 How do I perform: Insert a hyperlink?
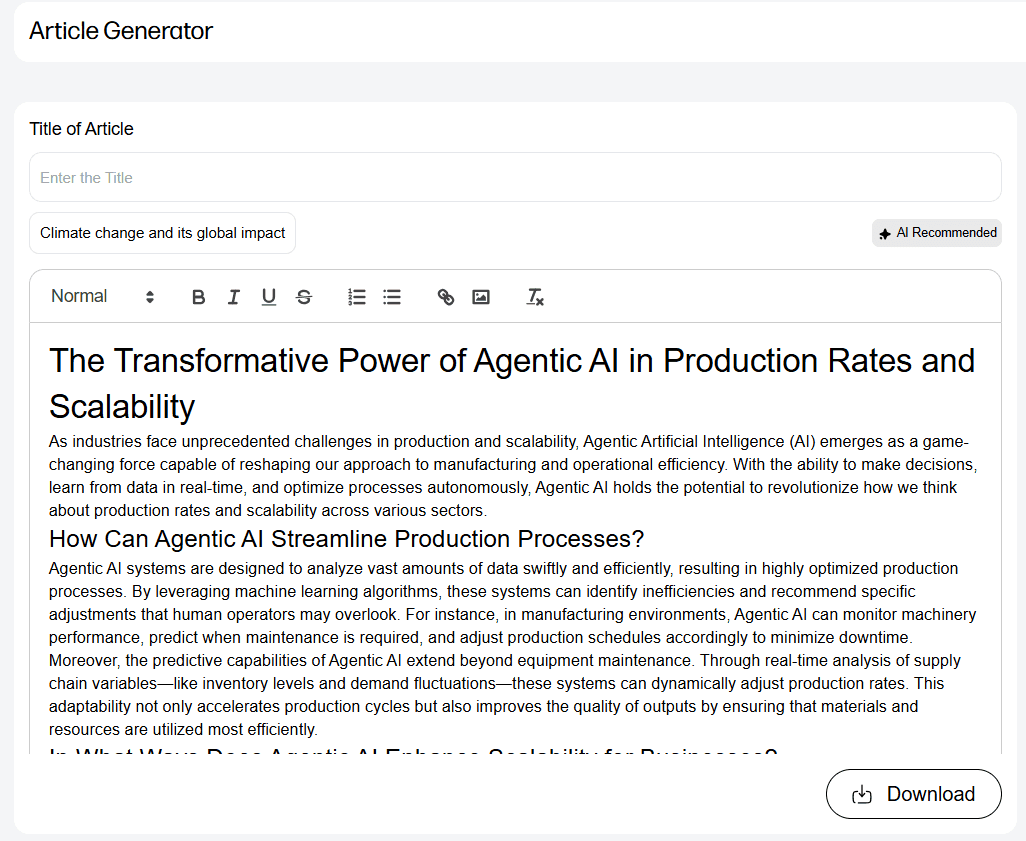pyautogui.click(x=446, y=297)
